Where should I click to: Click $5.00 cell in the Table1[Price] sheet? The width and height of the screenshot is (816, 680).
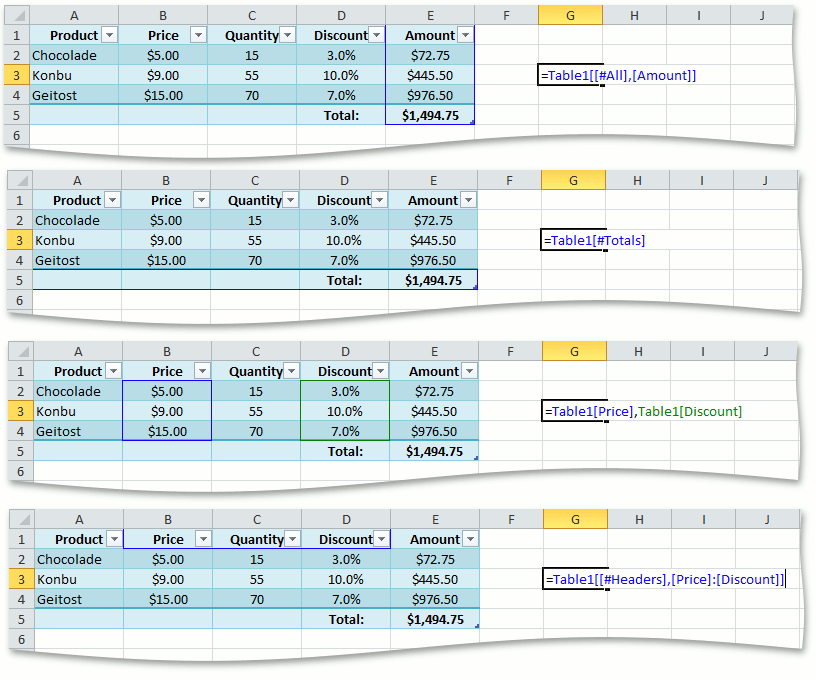click(x=167, y=391)
